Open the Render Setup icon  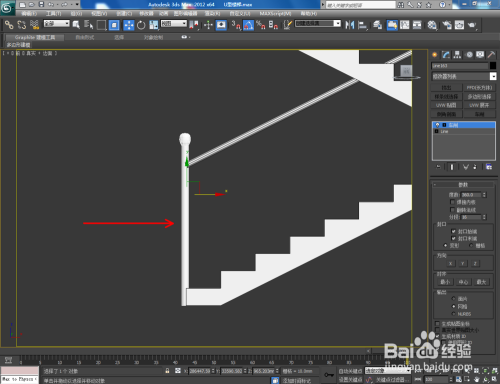[x=447, y=25]
